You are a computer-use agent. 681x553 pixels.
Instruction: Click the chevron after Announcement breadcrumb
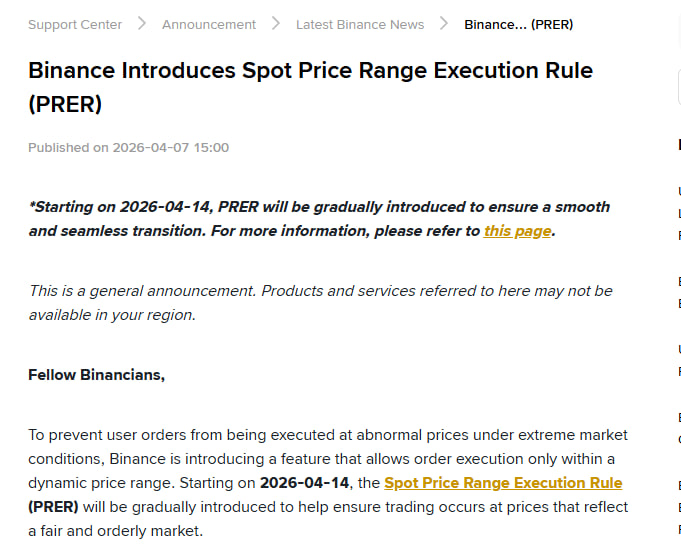pos(276,24)
